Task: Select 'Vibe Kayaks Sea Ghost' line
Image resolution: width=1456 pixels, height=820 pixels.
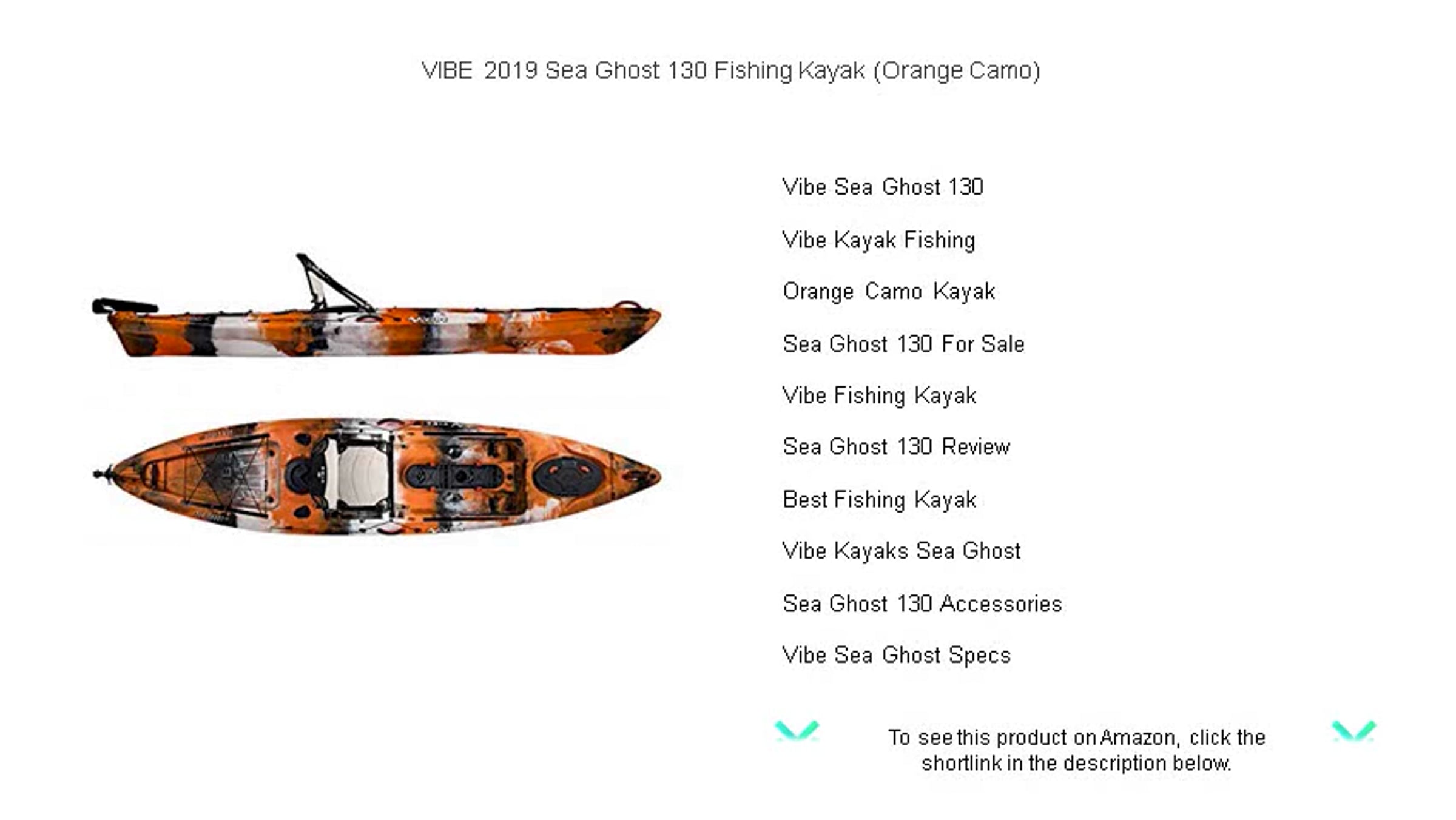Action: pos(902,551)
